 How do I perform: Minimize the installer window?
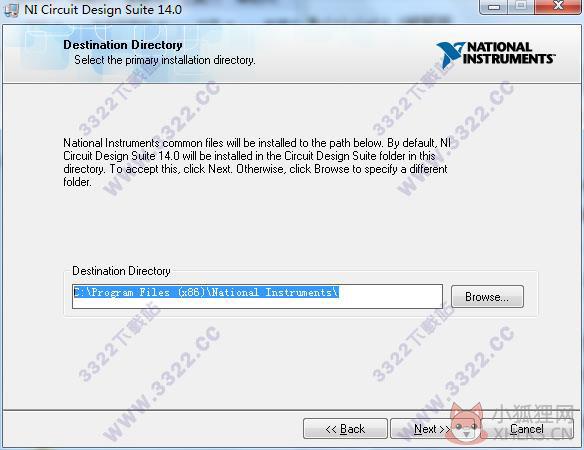tap(494, 7)
